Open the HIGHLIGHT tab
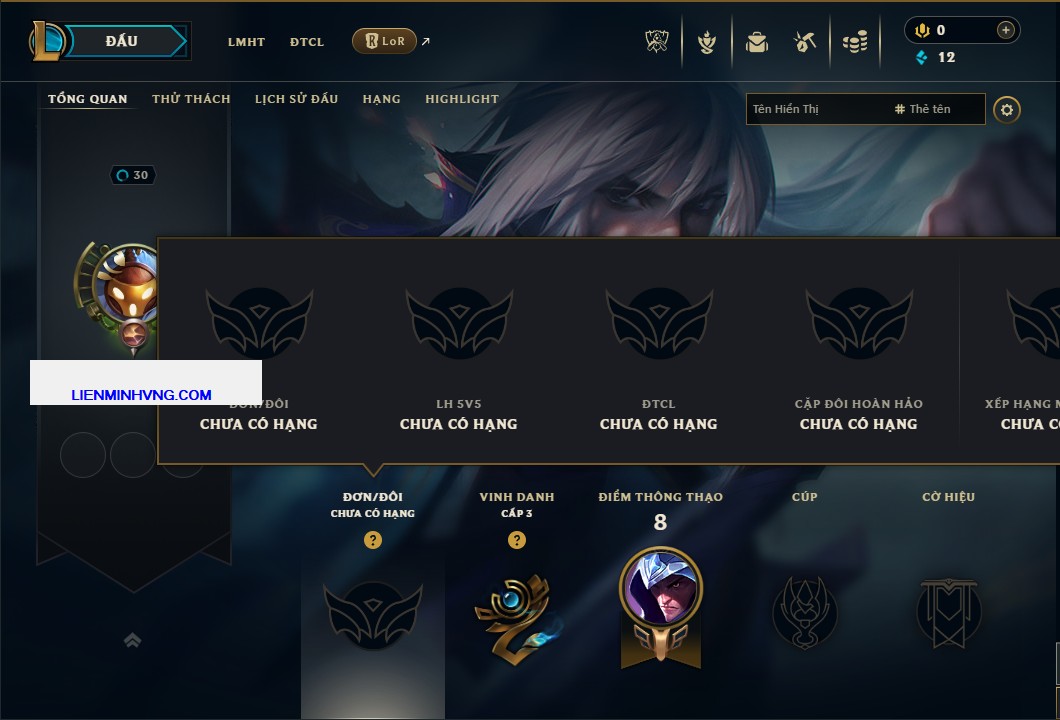 (x=462, y=99)
